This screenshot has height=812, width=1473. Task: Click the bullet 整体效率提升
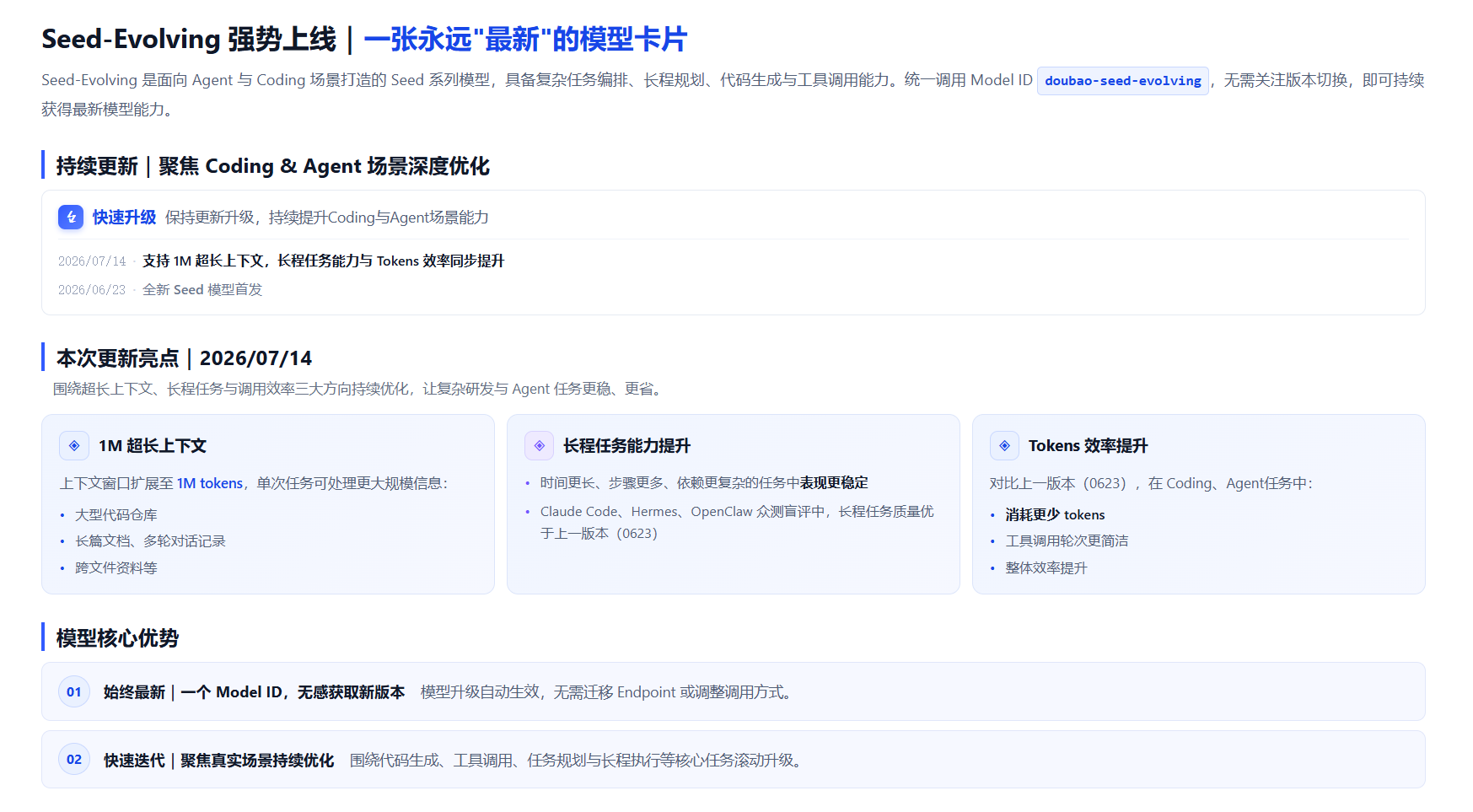click(1046, 568)
